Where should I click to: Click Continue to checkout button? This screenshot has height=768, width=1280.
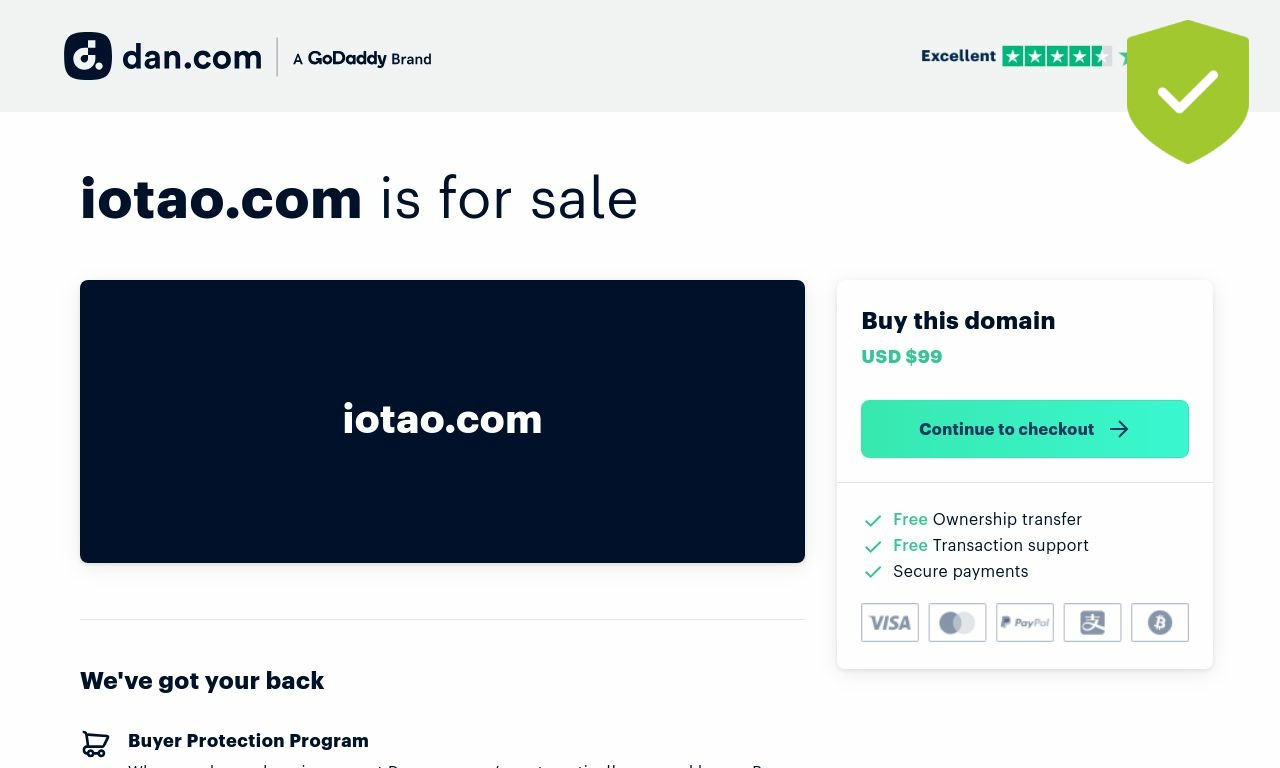[1025, 429]
